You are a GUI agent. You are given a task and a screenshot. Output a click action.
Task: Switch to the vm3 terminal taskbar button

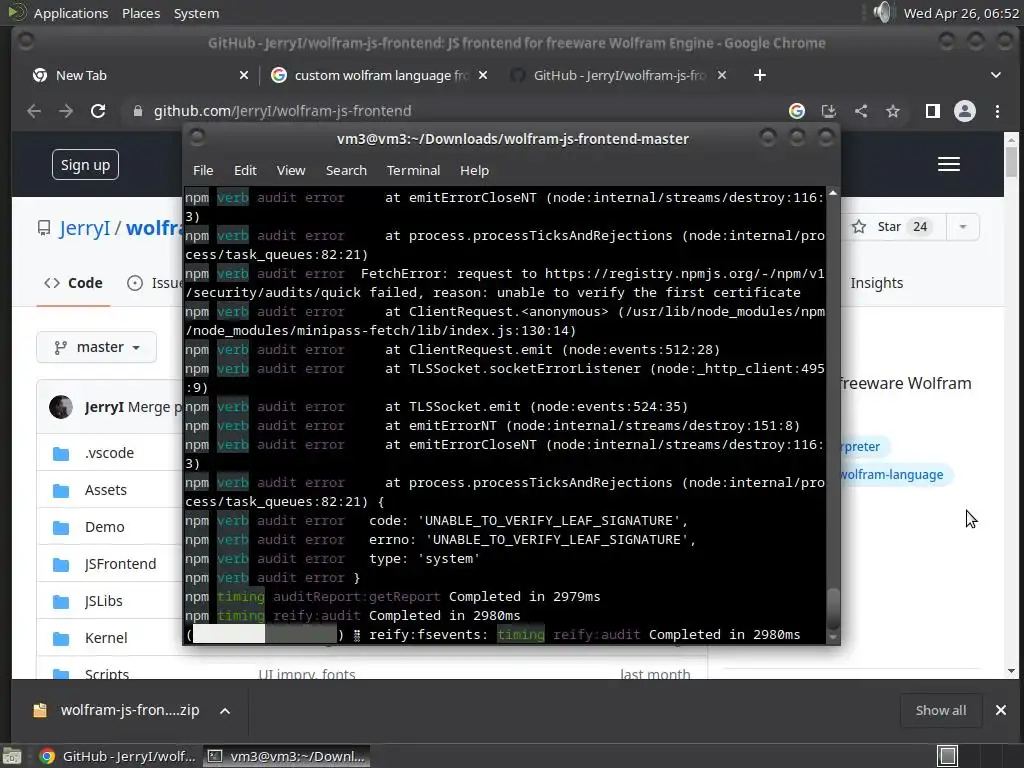pyautogui.click(x=287, y=756)
